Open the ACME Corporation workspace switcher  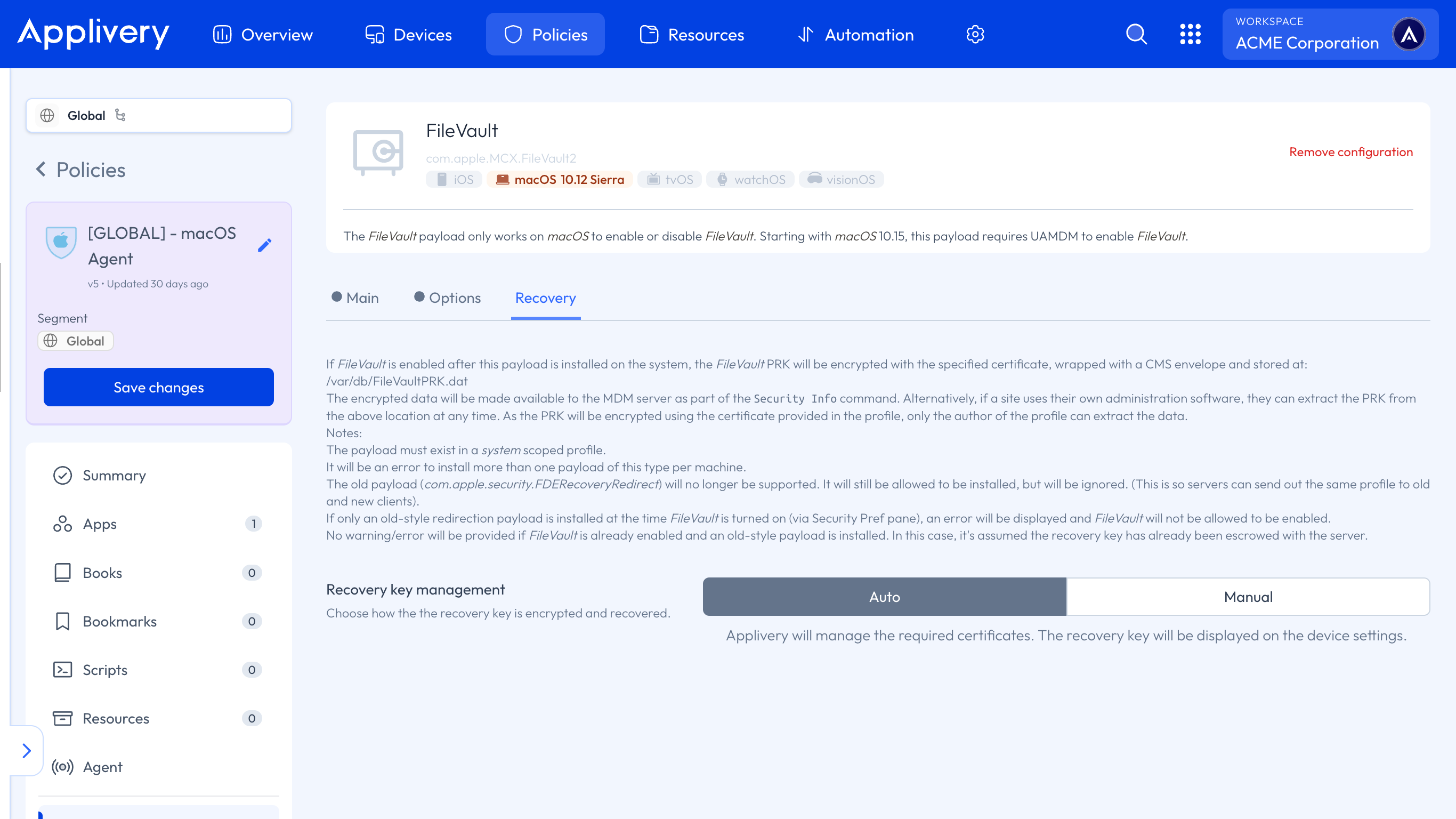pos(1330,35)
